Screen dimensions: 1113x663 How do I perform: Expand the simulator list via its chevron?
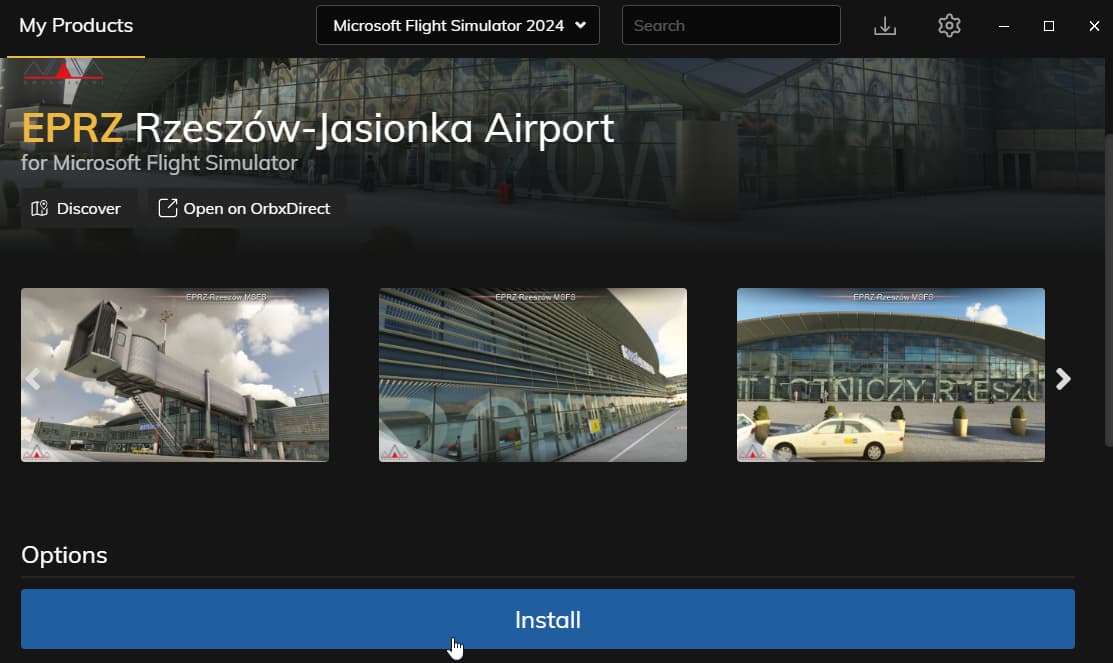point(581,25)
